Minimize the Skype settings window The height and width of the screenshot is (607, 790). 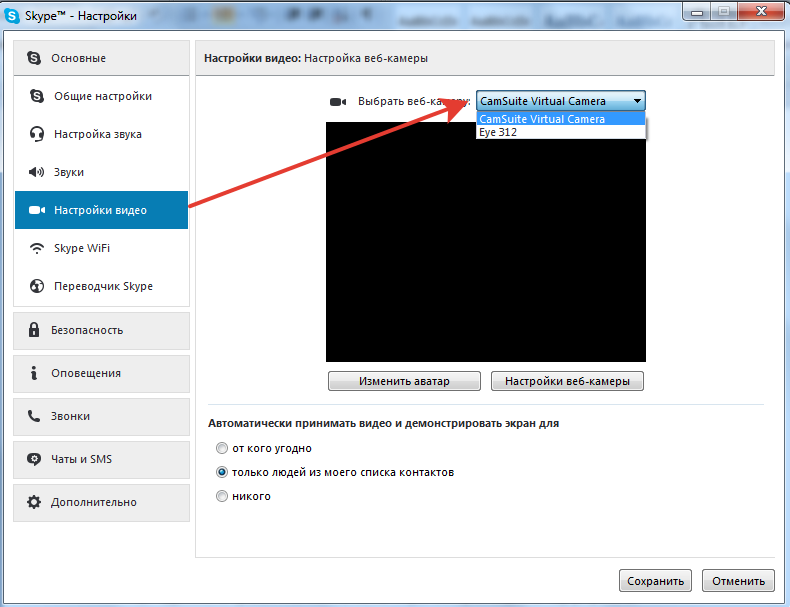(697, 12)
